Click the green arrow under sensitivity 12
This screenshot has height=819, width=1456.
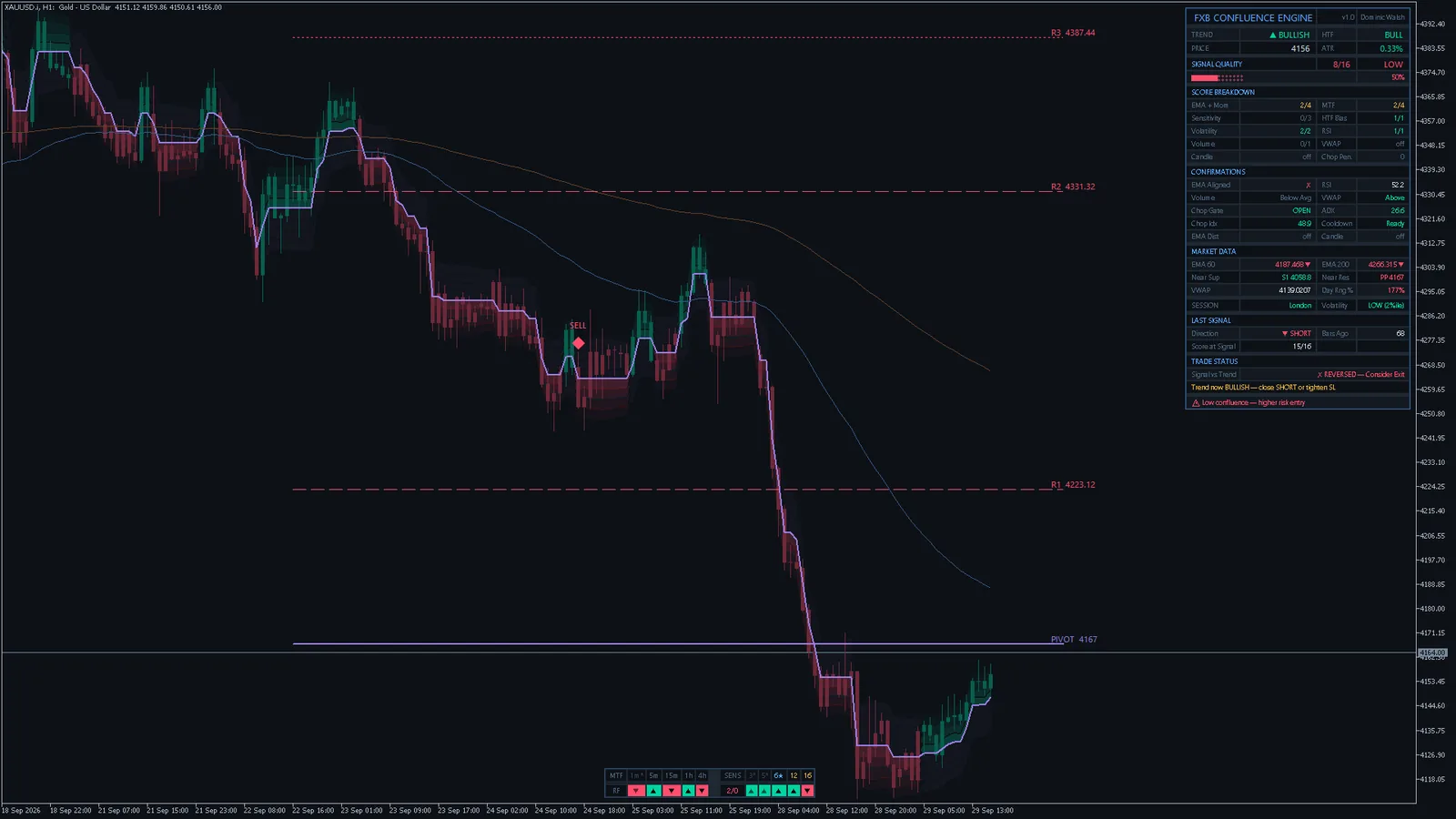tap(794, 791)
